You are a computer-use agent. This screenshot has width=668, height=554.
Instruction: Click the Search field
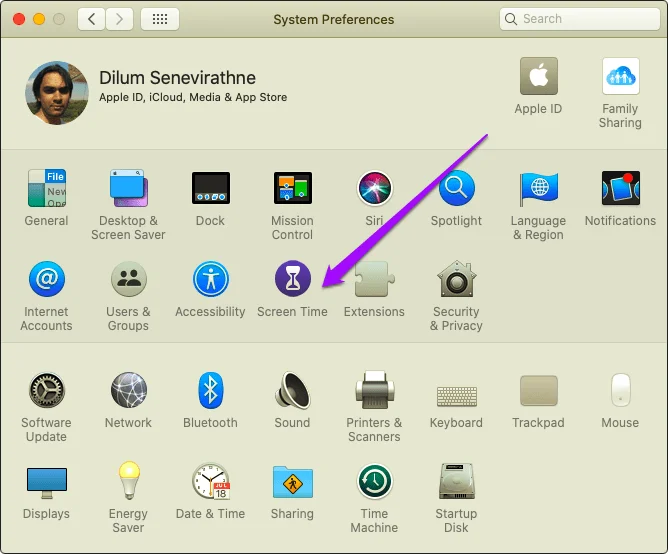tap(580, 19)
